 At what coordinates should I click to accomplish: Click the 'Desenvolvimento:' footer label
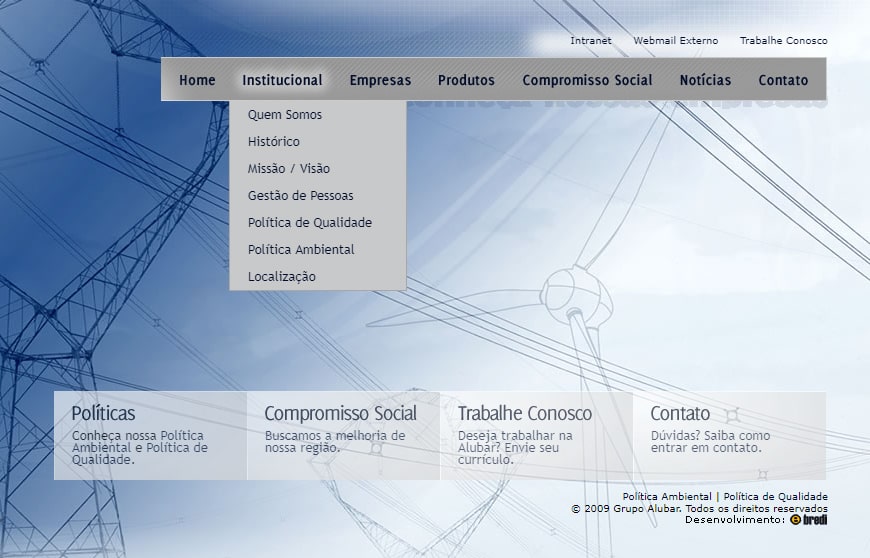pos(735,520)
